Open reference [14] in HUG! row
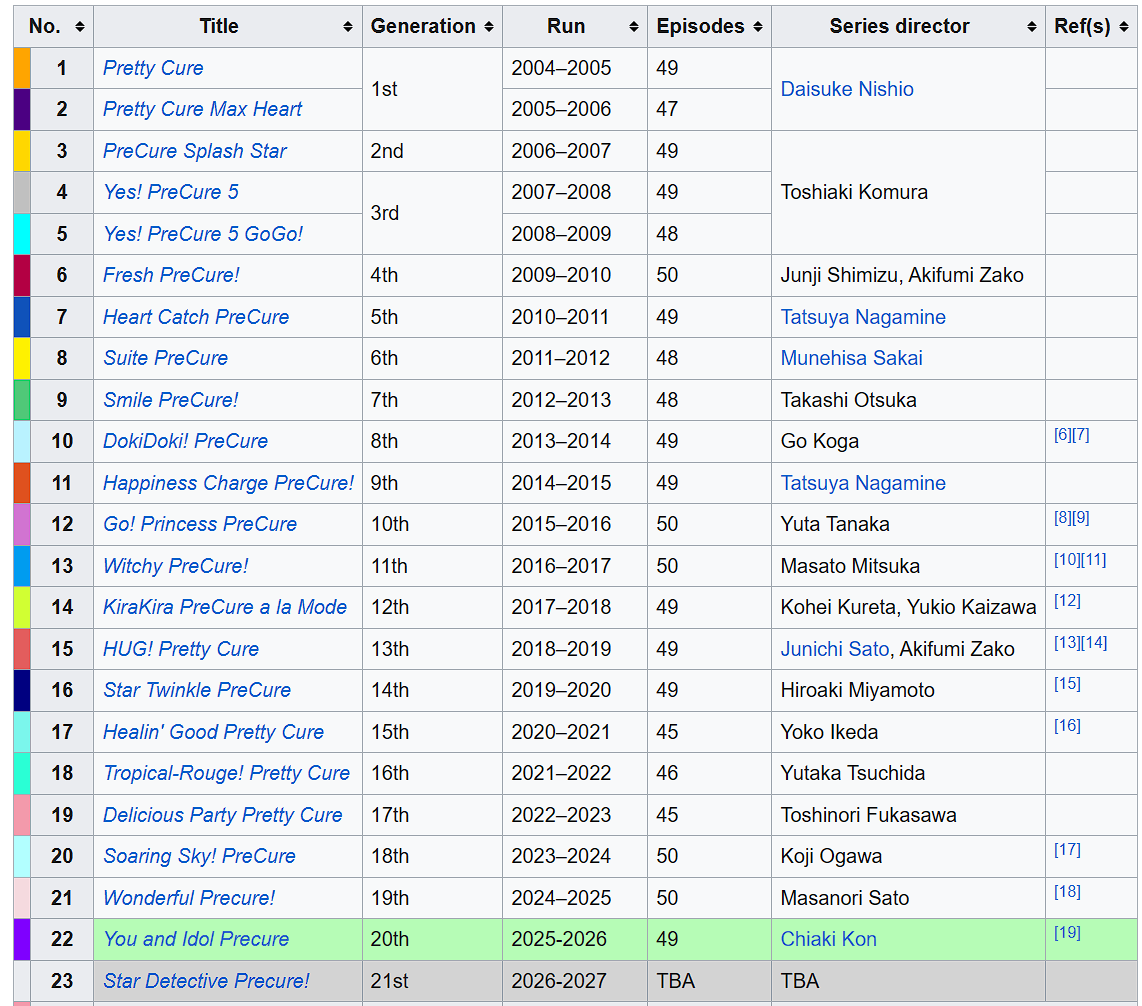This screenshot has height=1006, width=1142. [1094, 643]
